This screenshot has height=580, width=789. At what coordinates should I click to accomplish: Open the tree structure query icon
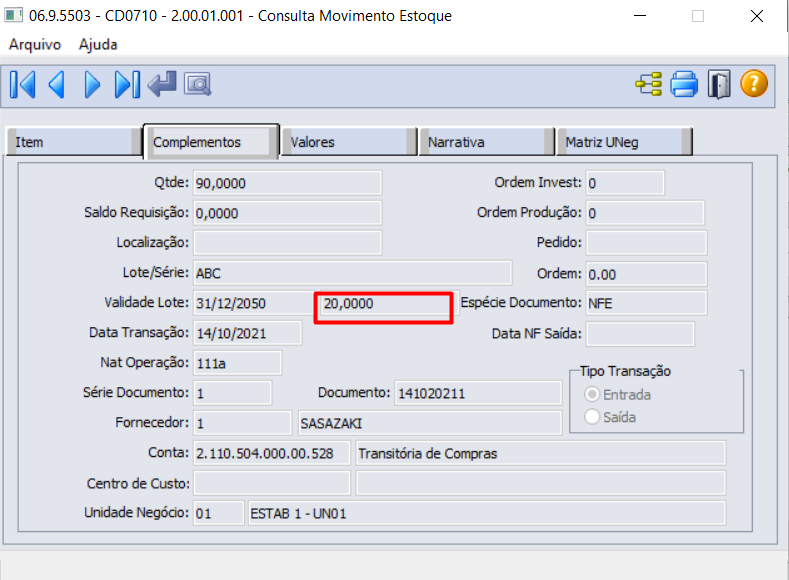649,84
